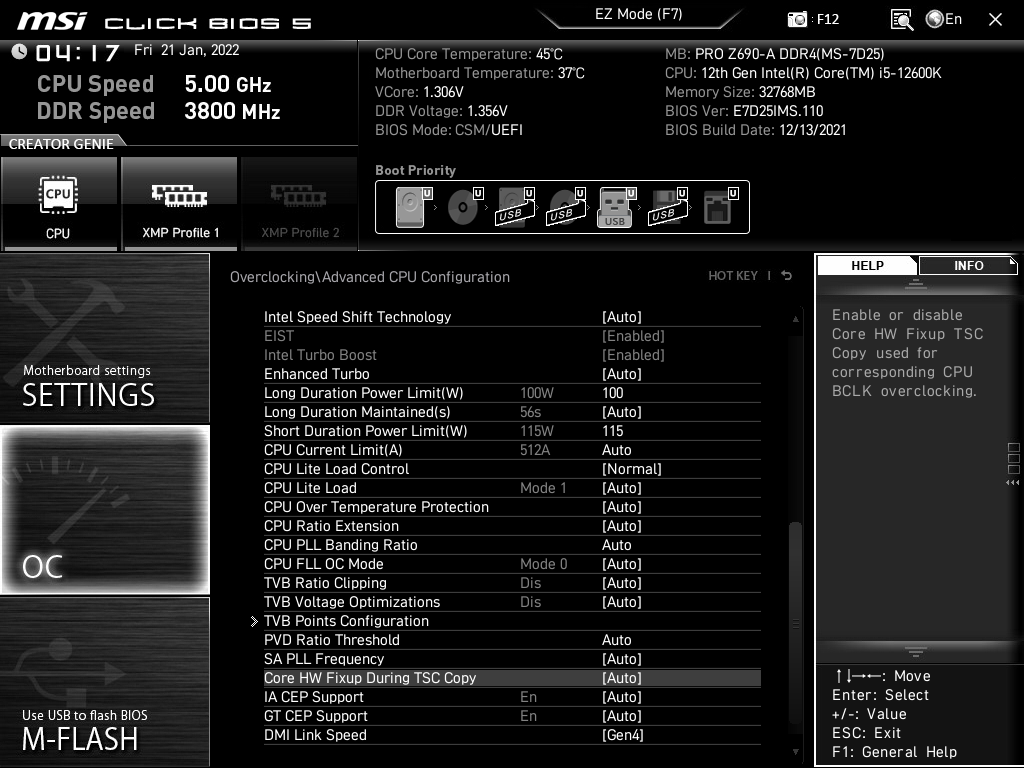Viewport: 1024px width, 768px height.
Task: Select the USB hard disk boot device icon
Action: pos(516,207)
